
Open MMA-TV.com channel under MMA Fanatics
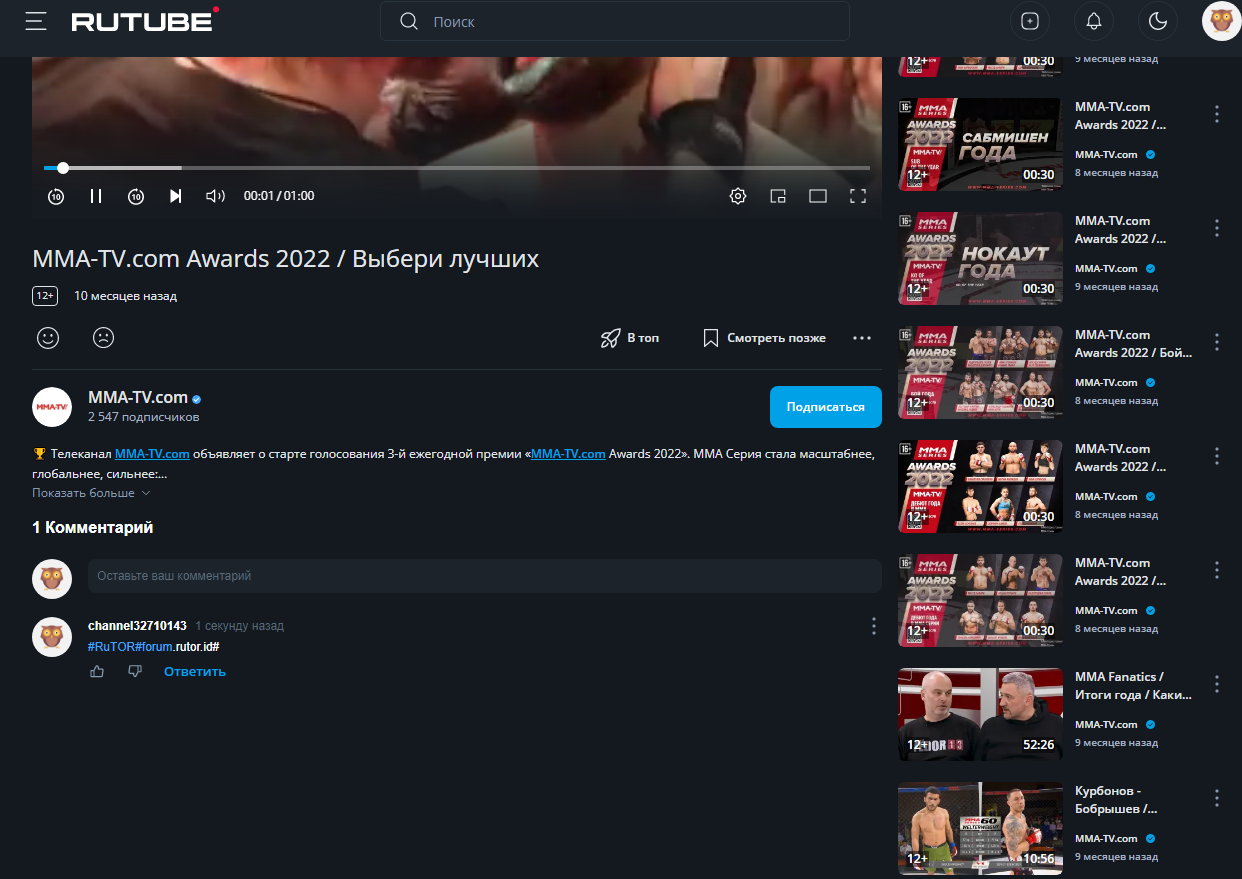[1106, 724]
